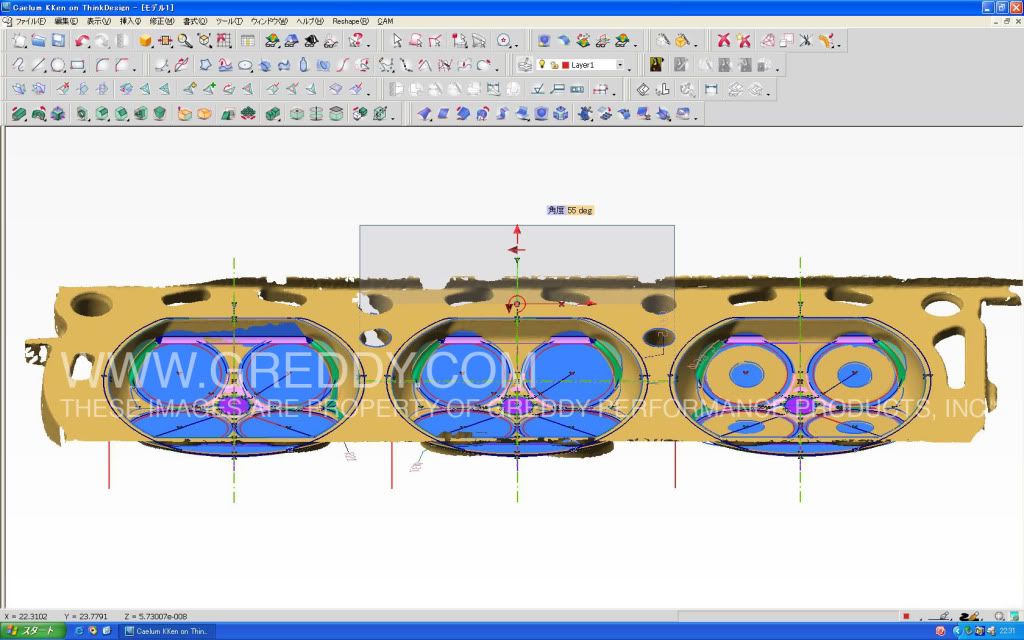The width and height of the screenshot is (1024, 640).
Task: Click the table spreadsheet icon
Action: click(248, 40)
